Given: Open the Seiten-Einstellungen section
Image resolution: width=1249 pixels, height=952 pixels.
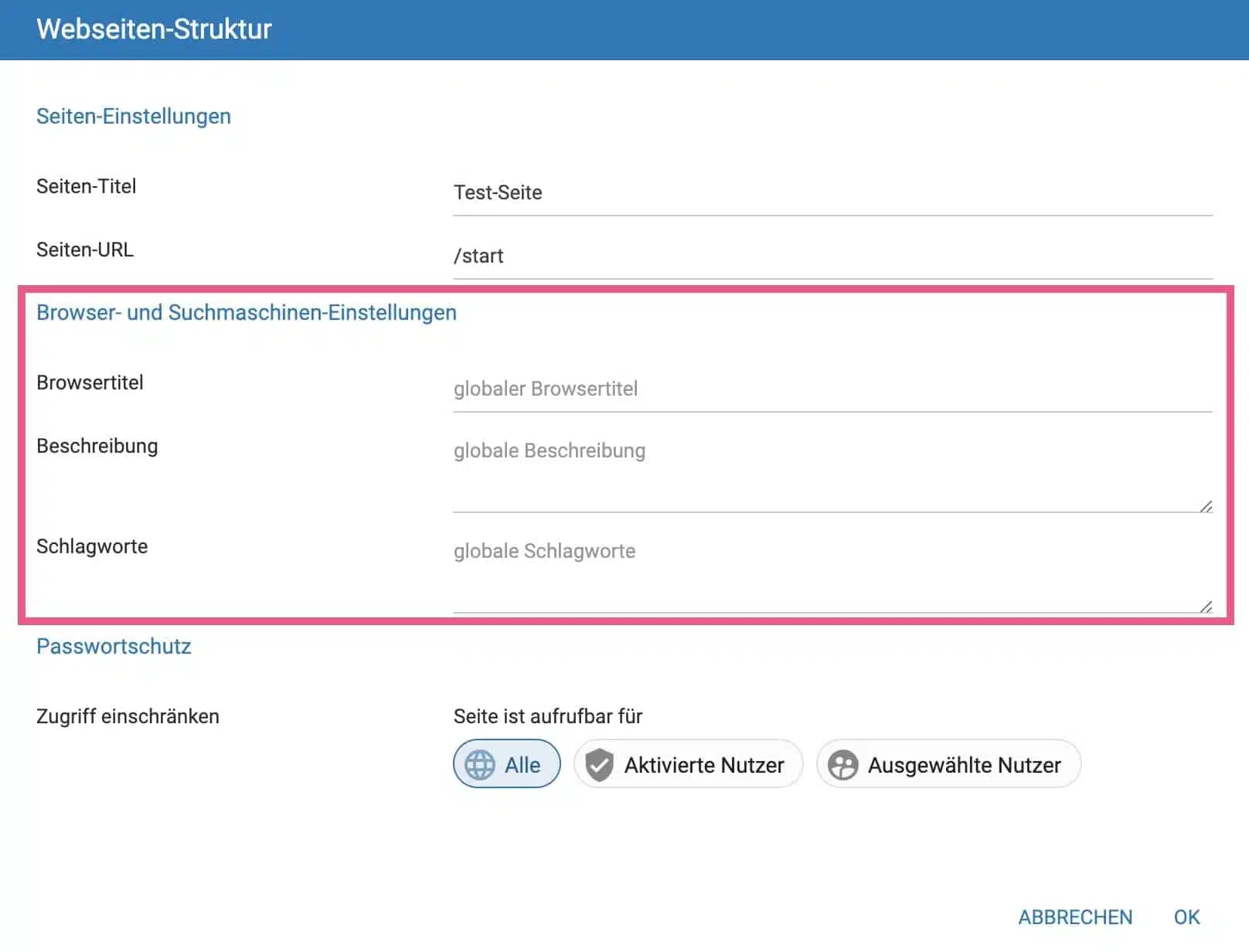Looking at the screenshot, I should pos(133,116).
